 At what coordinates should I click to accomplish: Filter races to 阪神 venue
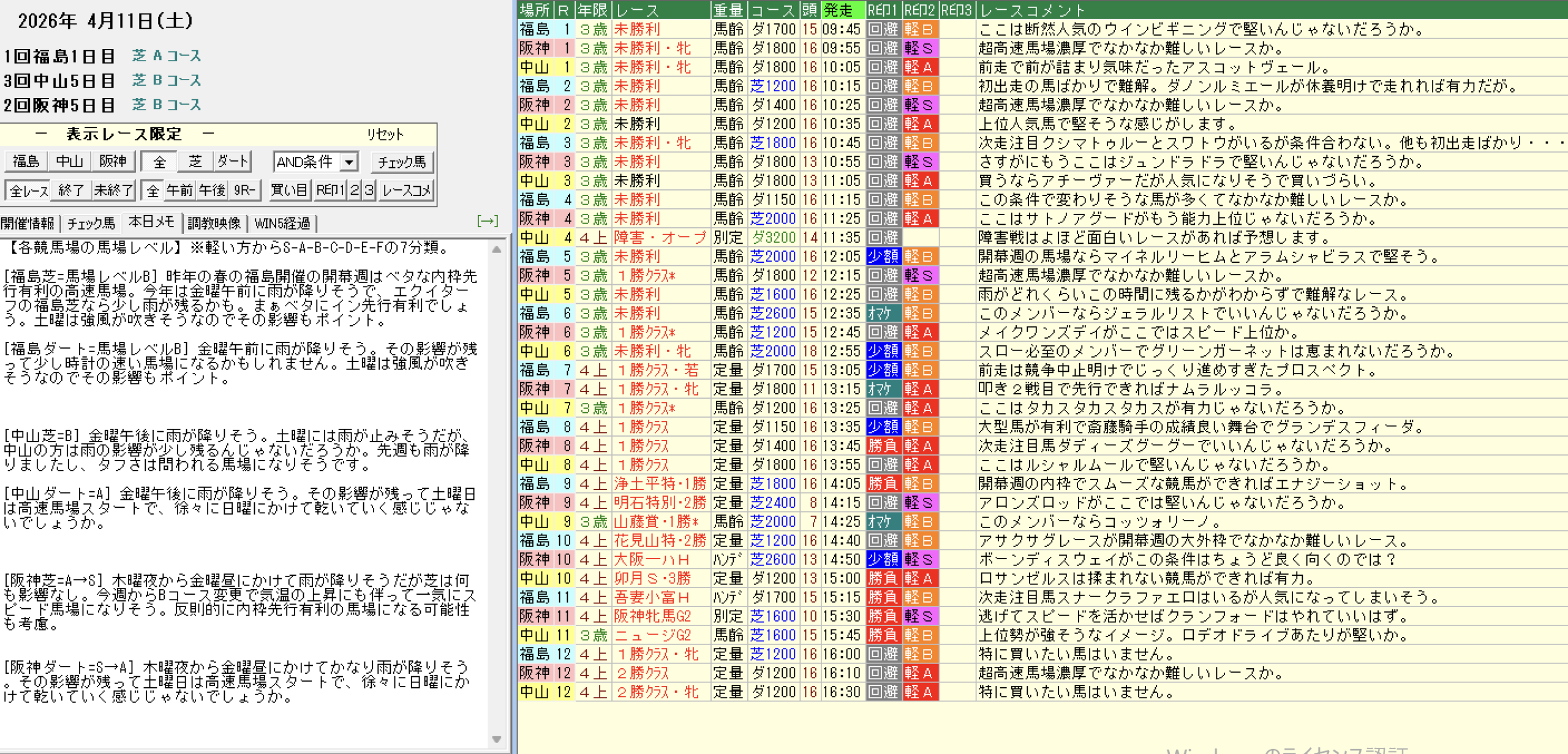(x=113, y=162)
